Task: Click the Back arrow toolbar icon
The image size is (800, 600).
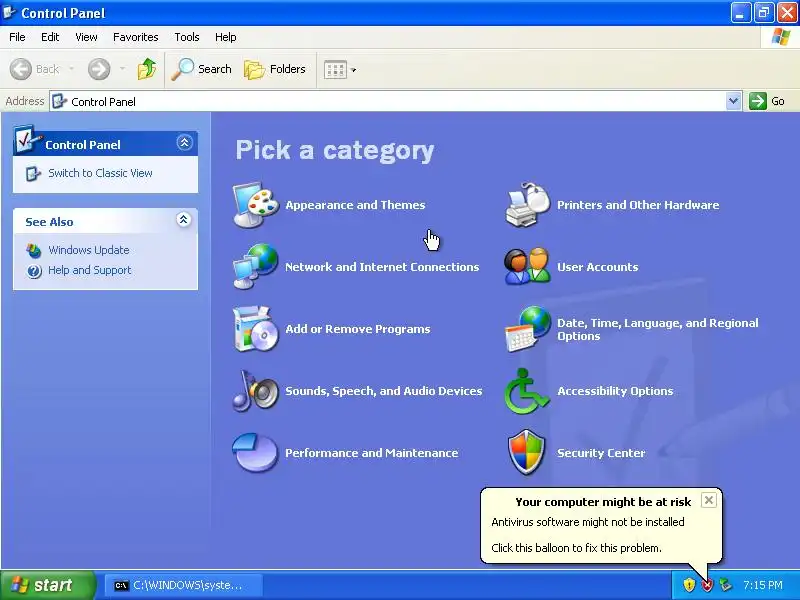Action: pyautogui.click(x=21, y=69)
